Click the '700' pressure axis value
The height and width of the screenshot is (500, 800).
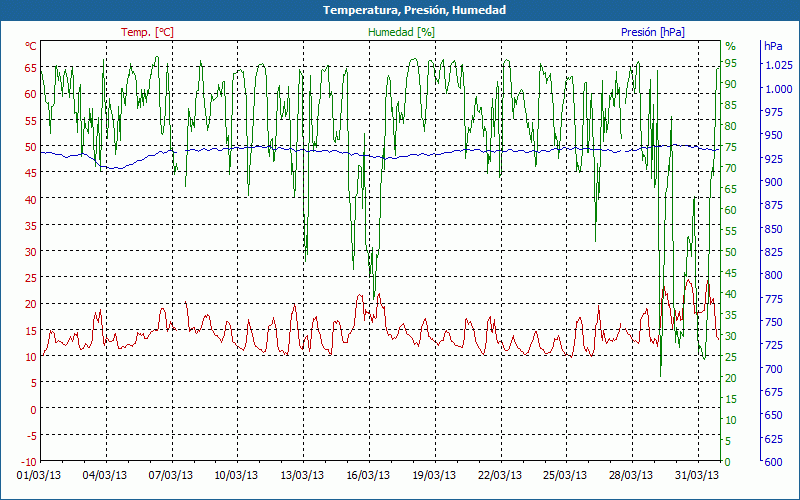tap(772, 368)
